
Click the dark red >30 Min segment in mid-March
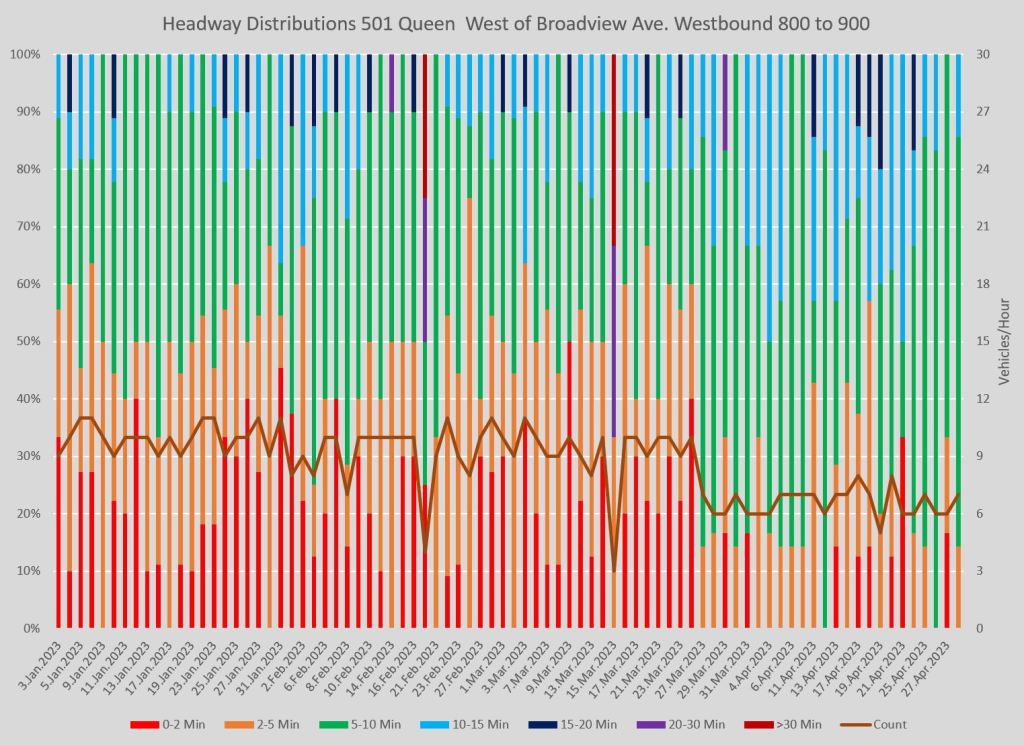click(613, 150)
